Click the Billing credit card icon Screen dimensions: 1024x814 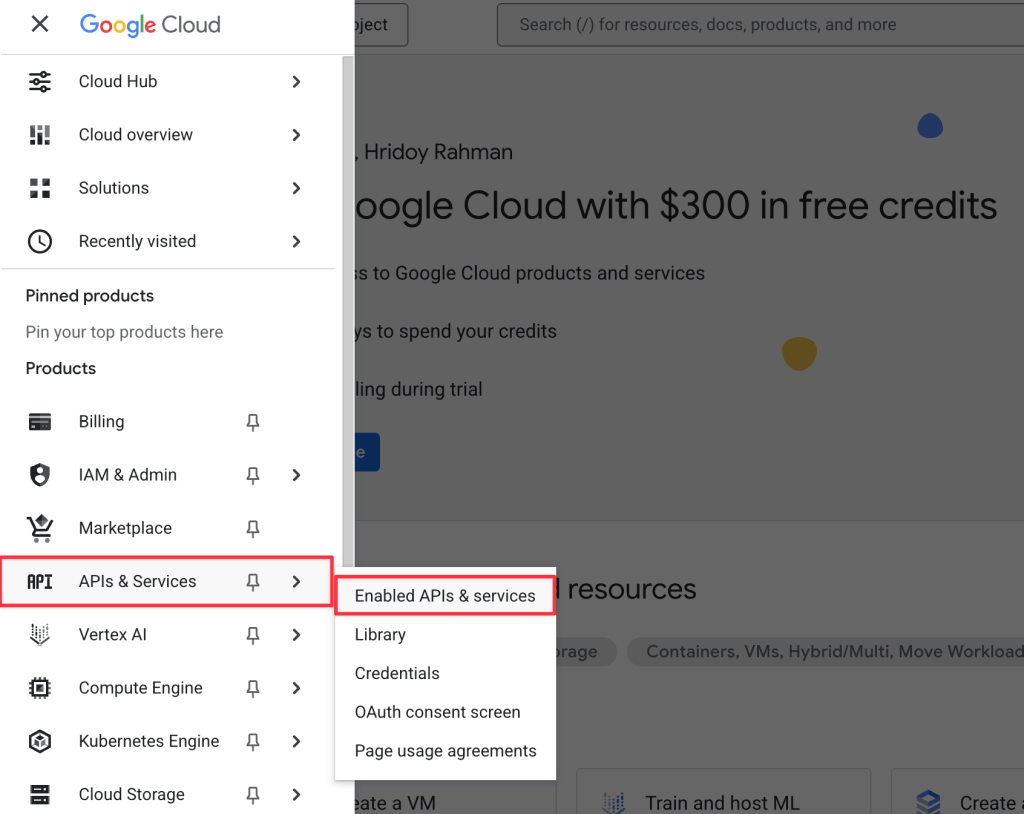point(40,422)
